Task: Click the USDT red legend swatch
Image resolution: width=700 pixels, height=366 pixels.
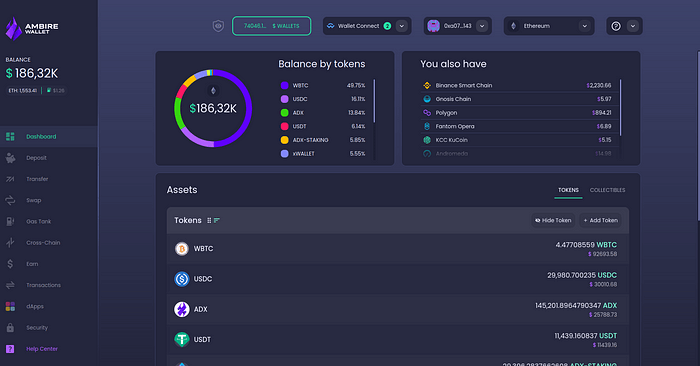Action: pos(284,126)
